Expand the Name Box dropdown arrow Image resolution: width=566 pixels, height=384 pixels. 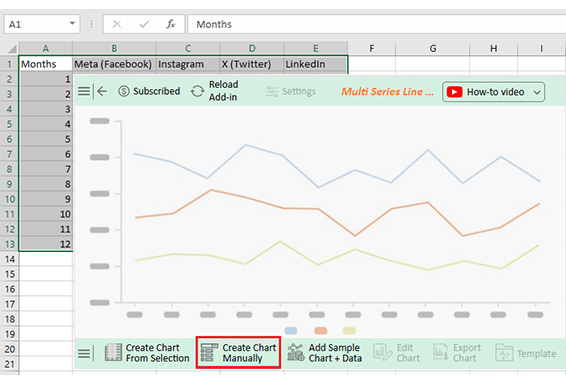[72, 23]
